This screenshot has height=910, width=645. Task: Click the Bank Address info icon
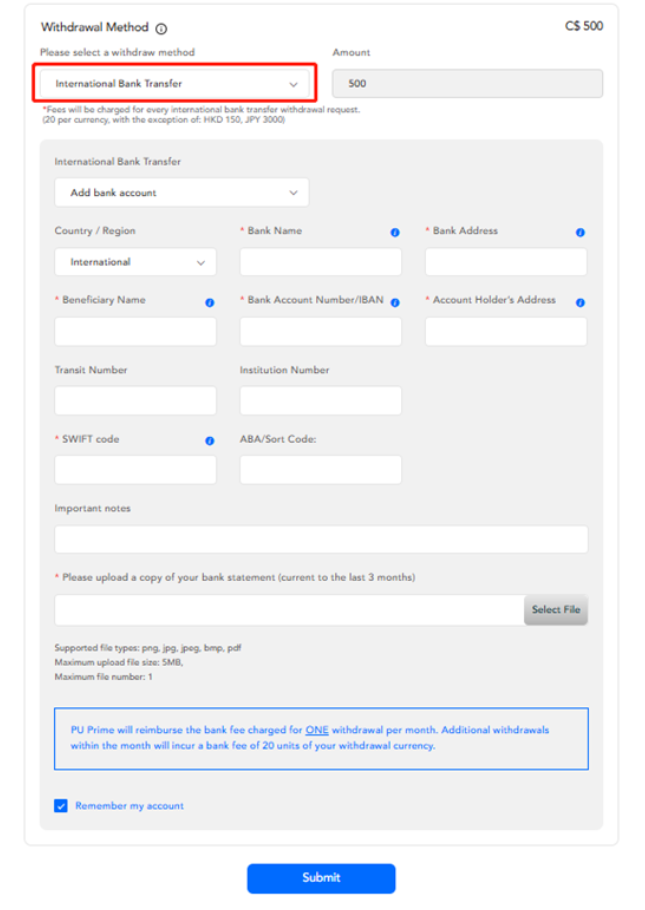[x=580, y=232]
